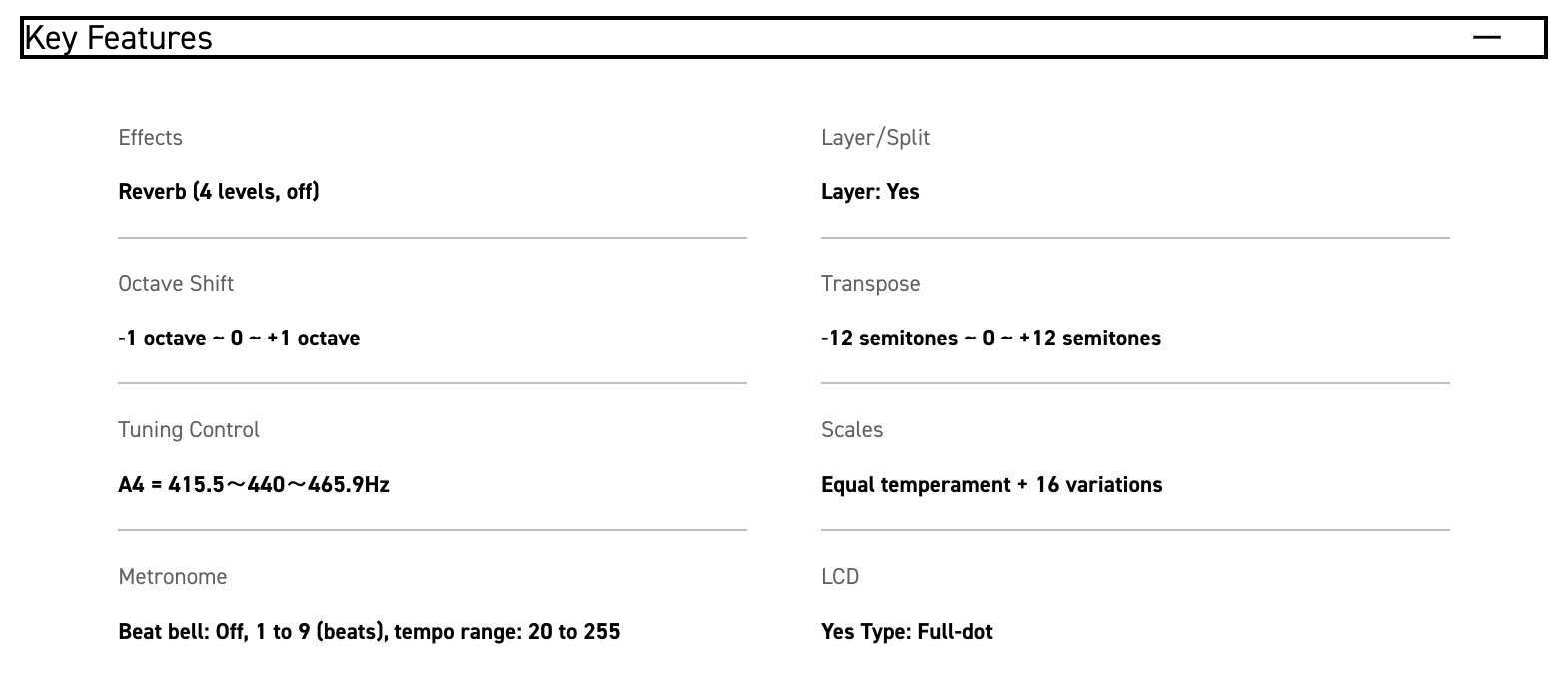Click the Reverb (4 levels, off) value
1568x677 pixels.
point(219,192)
